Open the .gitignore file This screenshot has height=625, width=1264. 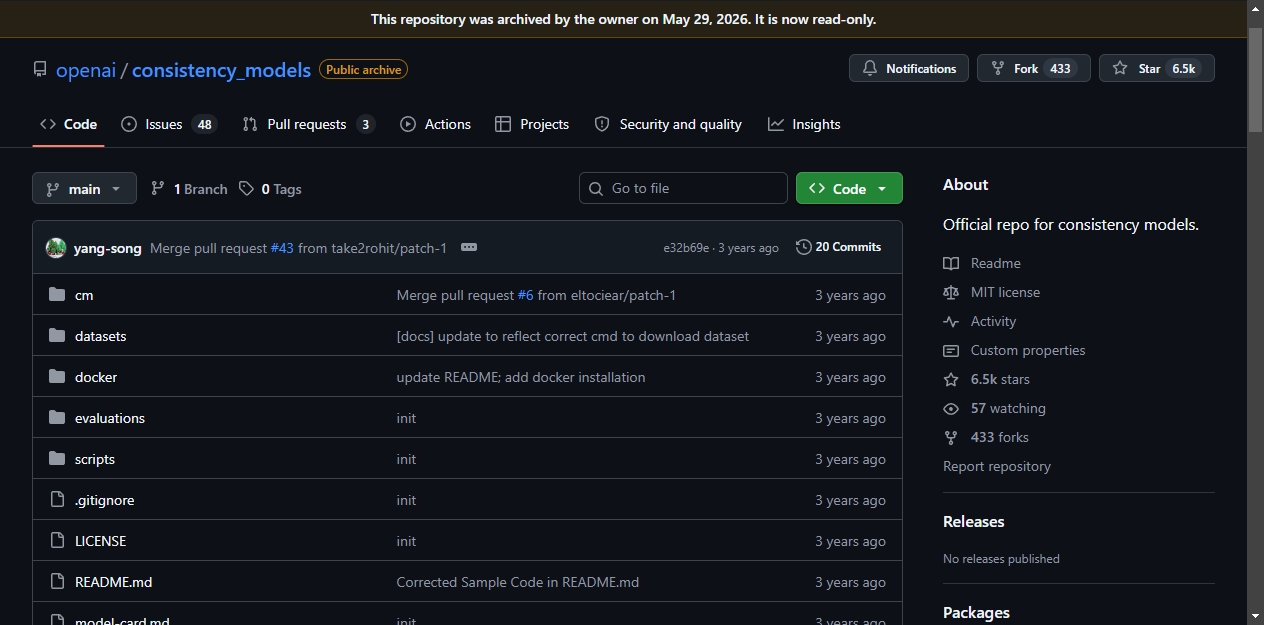pyautogui.click(x=105, y=500)
